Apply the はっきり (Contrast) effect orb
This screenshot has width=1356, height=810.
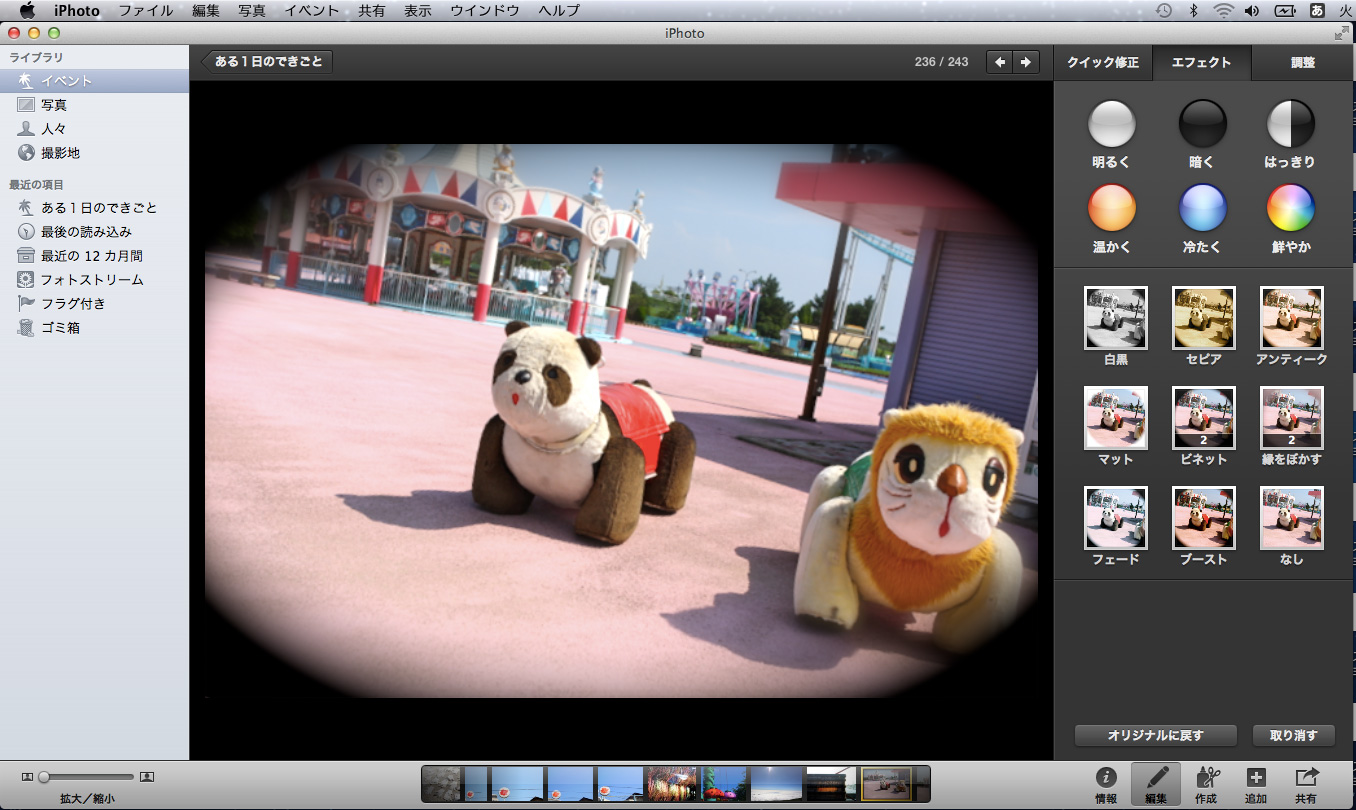click(x=1291, y=125)
